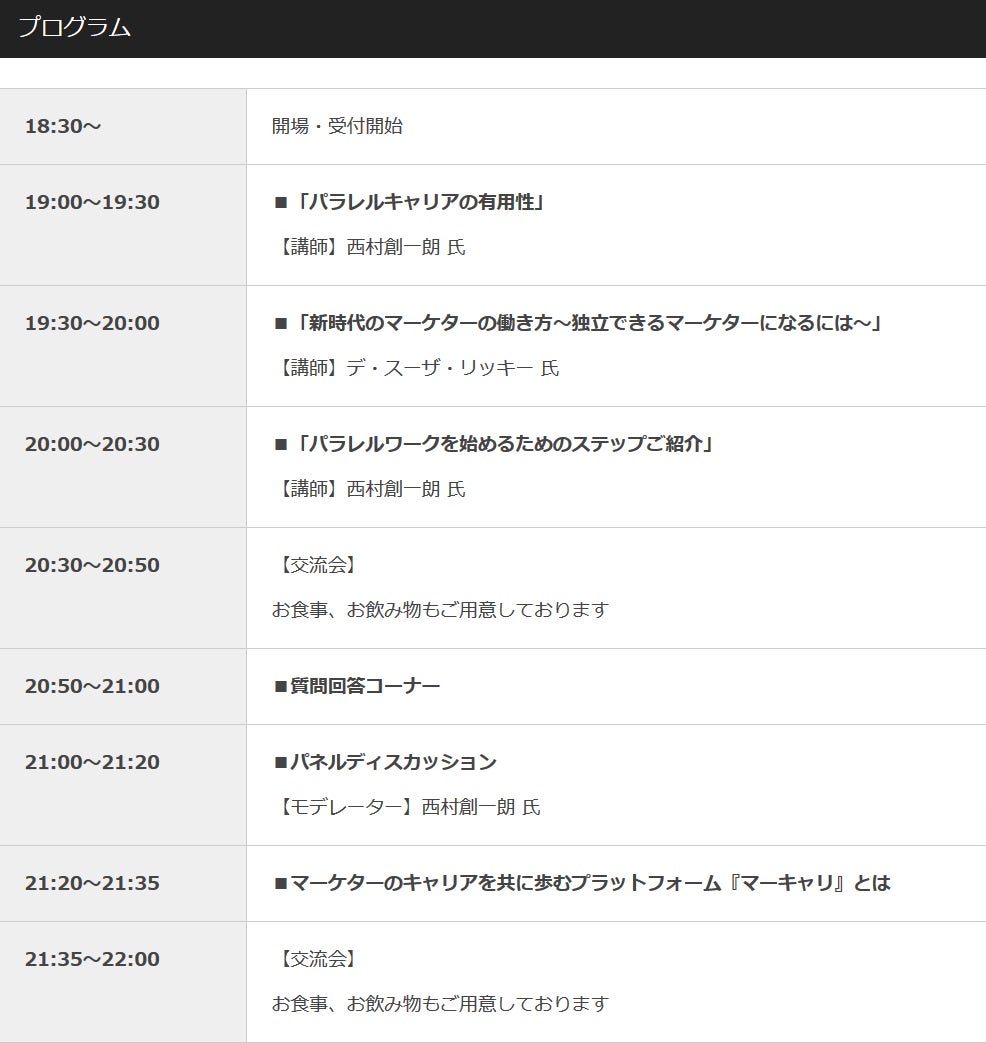The height and width of the screenshot is (1043, 986).
Task: Select the 20:00～20:30 time slot
Action: 92,444
